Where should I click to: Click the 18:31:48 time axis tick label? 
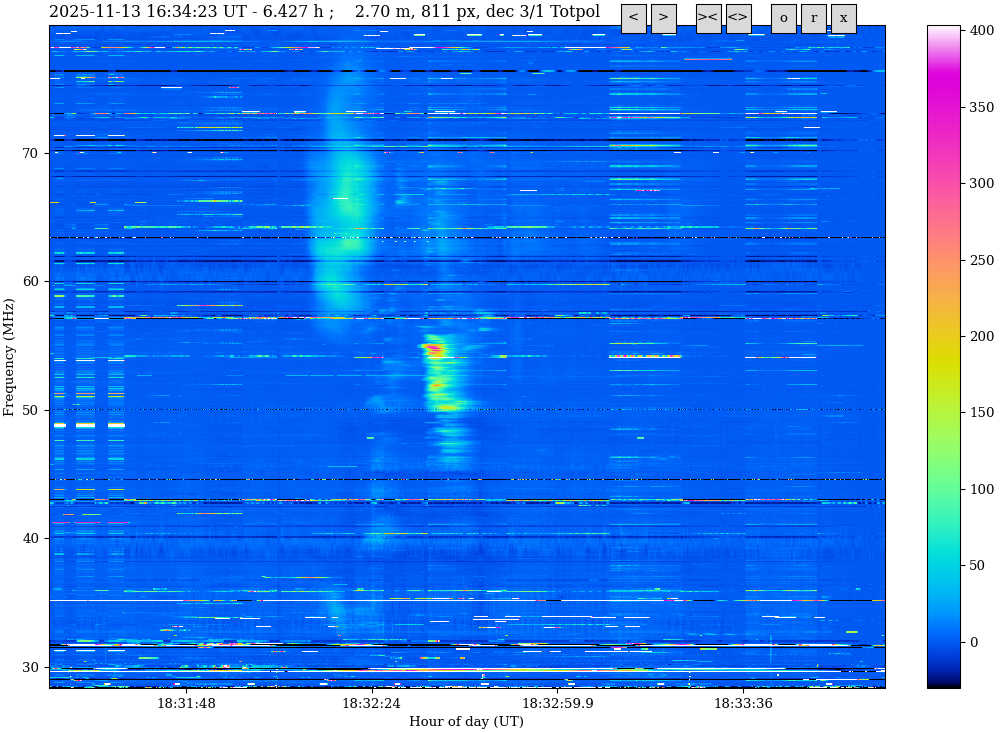186,704
